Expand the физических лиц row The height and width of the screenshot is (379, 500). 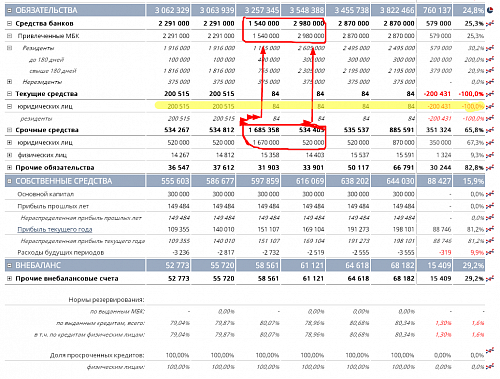(x=9, y=155)
